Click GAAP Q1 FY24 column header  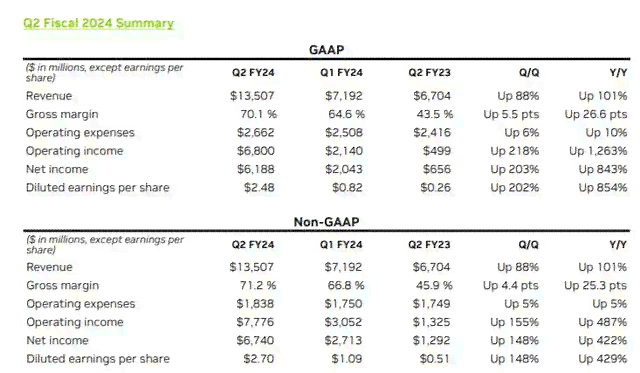coord(341,73)
